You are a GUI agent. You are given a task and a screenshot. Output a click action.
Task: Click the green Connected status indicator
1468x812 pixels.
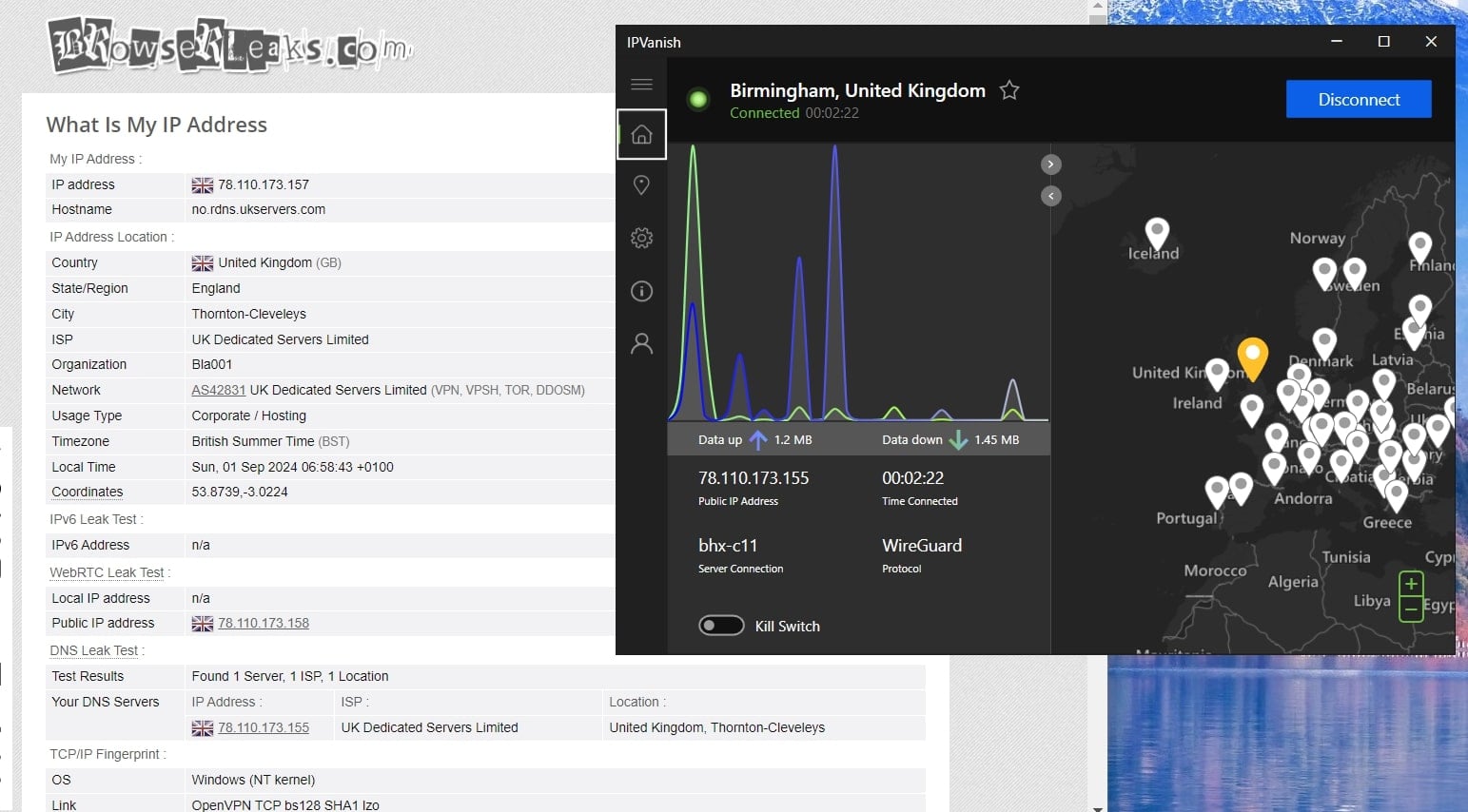[x=698, y=99]
